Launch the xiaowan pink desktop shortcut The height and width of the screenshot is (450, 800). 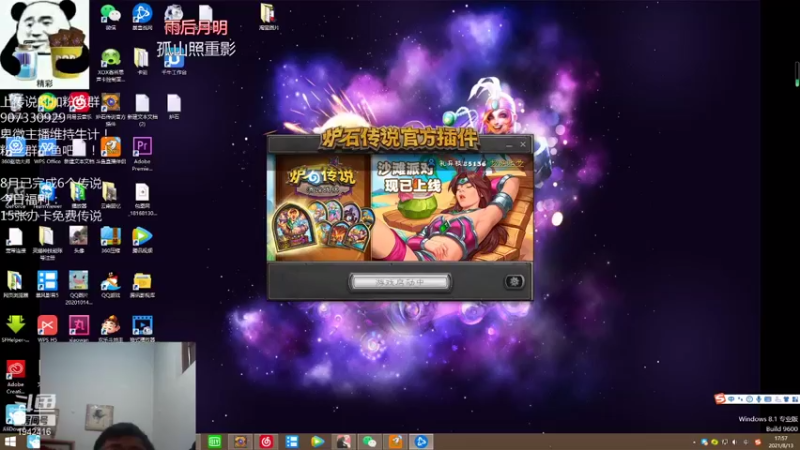click(x=79, y=328)
